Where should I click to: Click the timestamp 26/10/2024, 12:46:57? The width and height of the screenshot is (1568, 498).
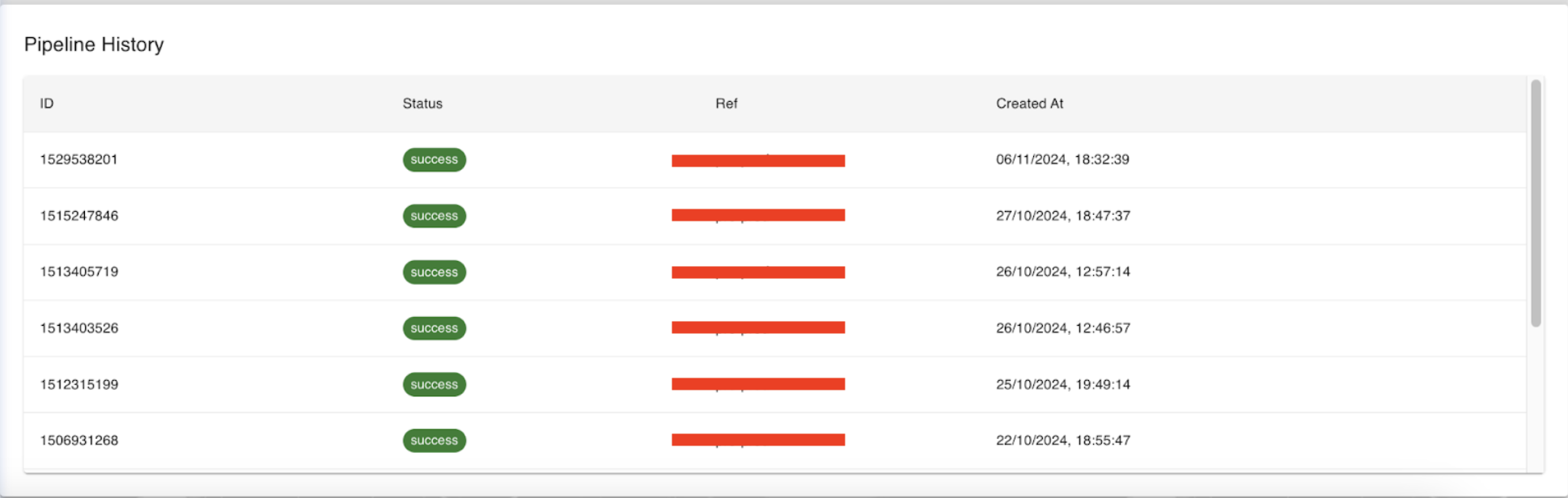[x=1062, y=328]
